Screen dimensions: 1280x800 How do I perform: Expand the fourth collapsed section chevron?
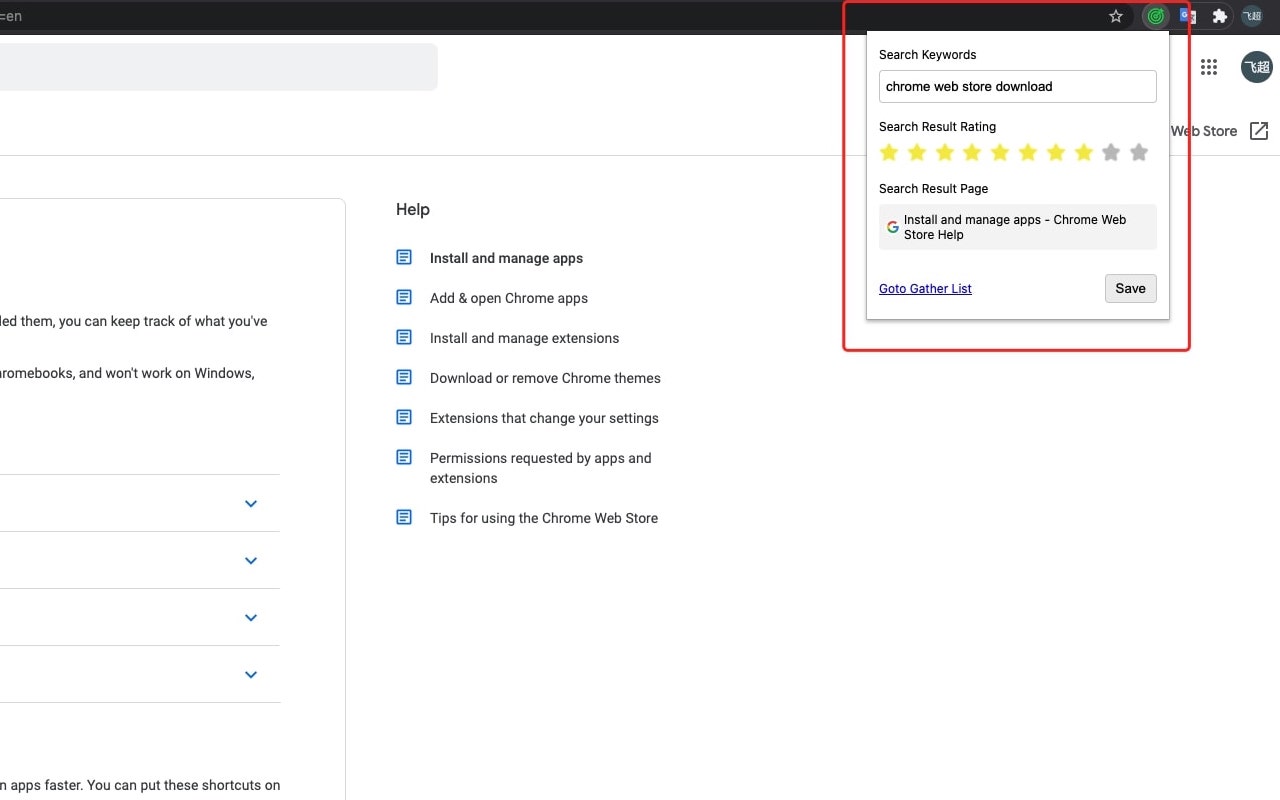(251, 675)
